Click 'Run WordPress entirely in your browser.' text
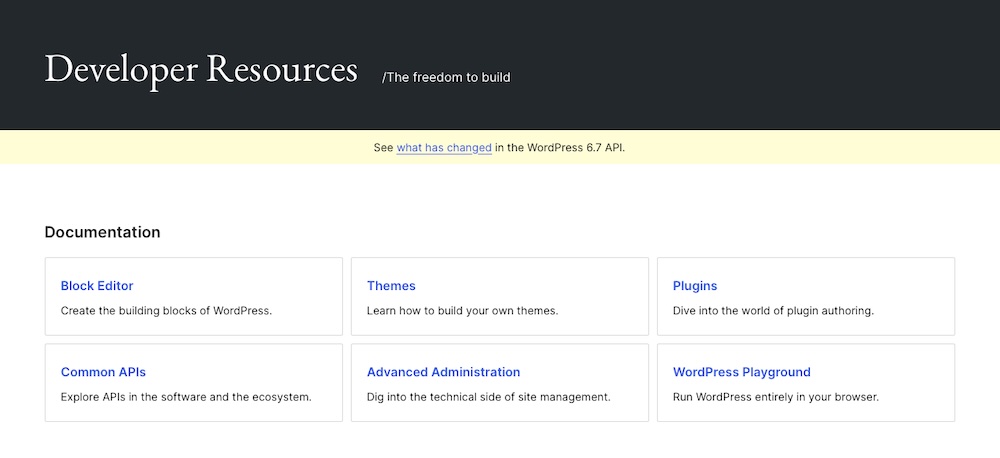This screenshot has width=1000, height=458. pos(776,397)
